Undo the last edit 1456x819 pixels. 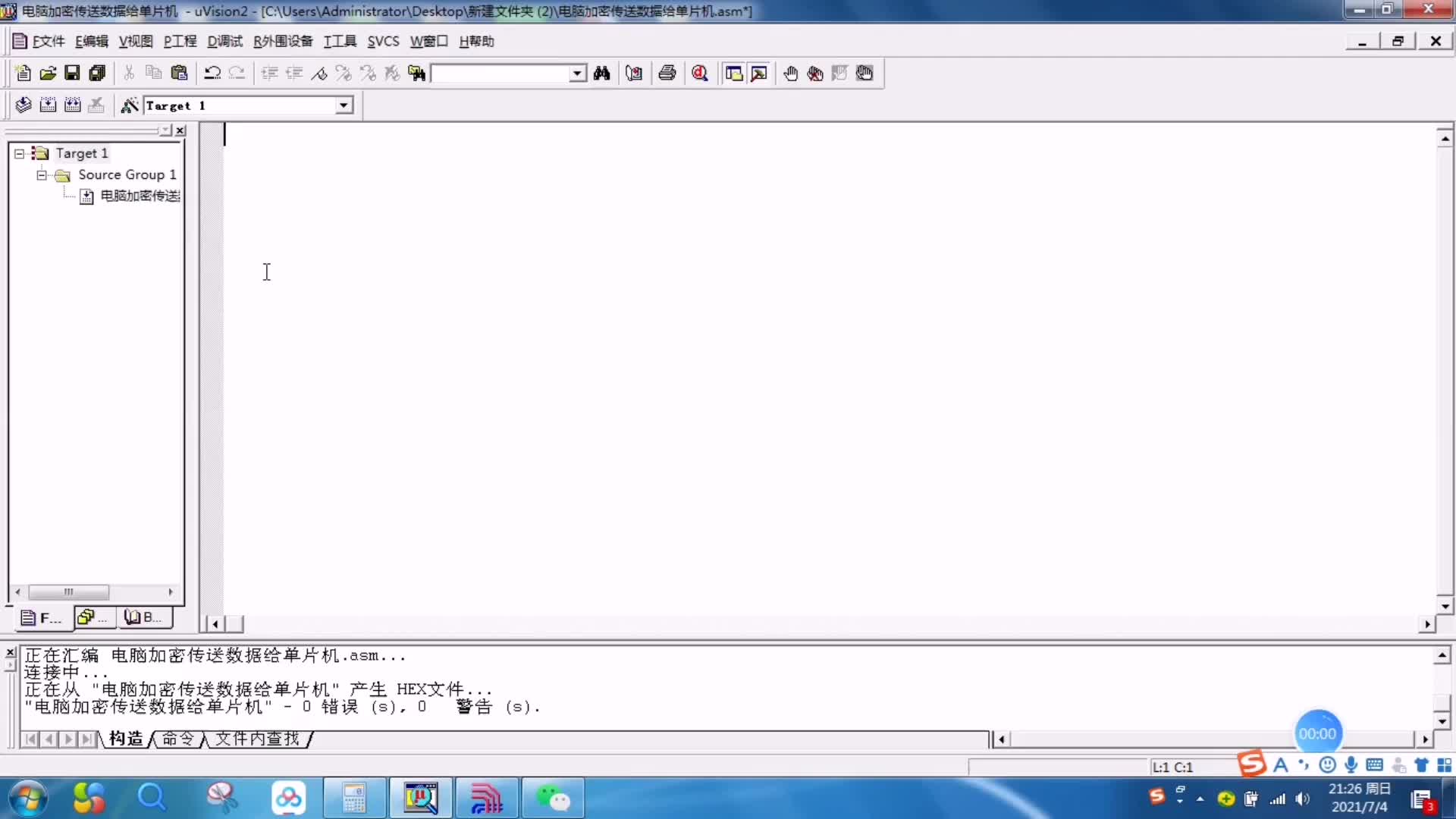click(x=212, y=73)
